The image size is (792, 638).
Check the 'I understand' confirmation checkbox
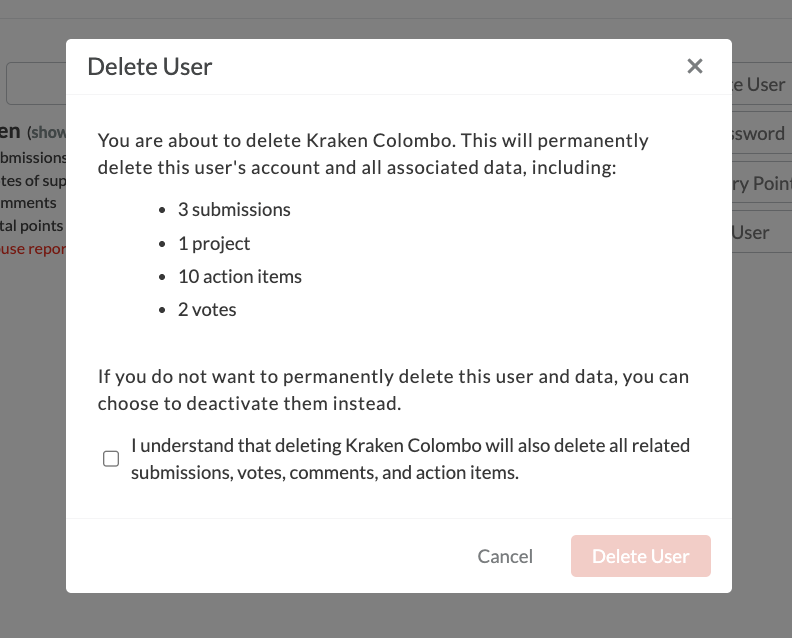(111, 459)
